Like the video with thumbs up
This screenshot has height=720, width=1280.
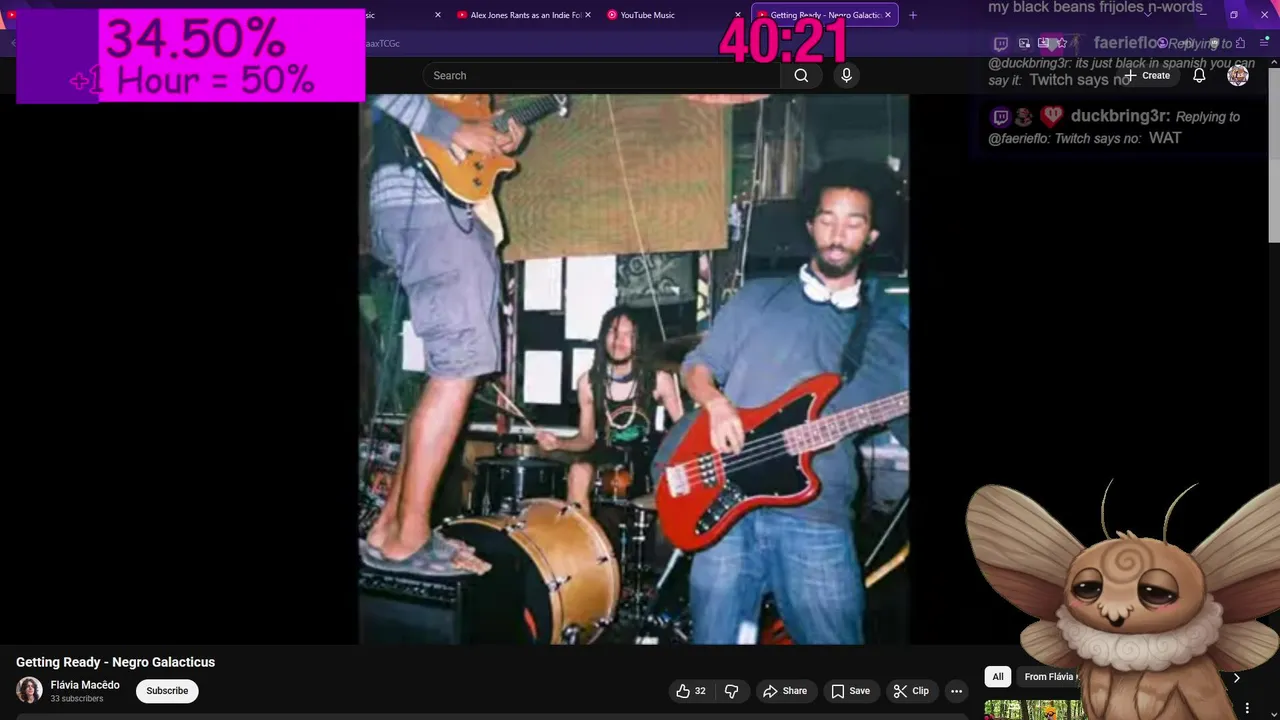692,691
